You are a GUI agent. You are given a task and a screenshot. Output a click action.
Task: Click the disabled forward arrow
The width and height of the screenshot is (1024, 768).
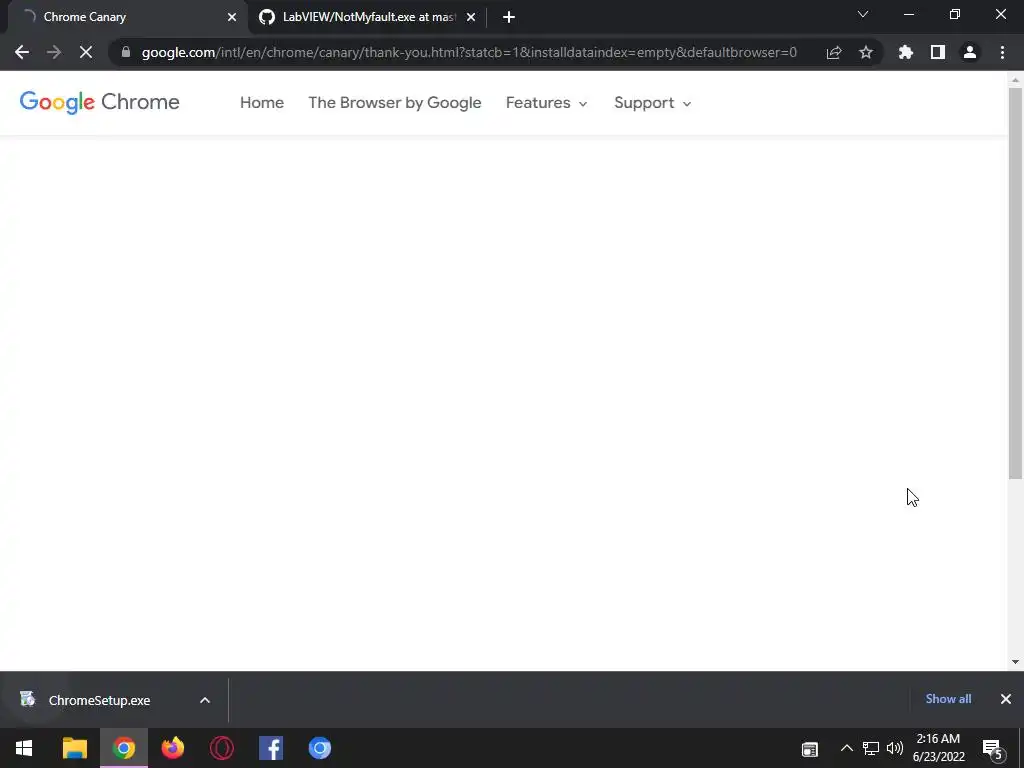(54, 52)
